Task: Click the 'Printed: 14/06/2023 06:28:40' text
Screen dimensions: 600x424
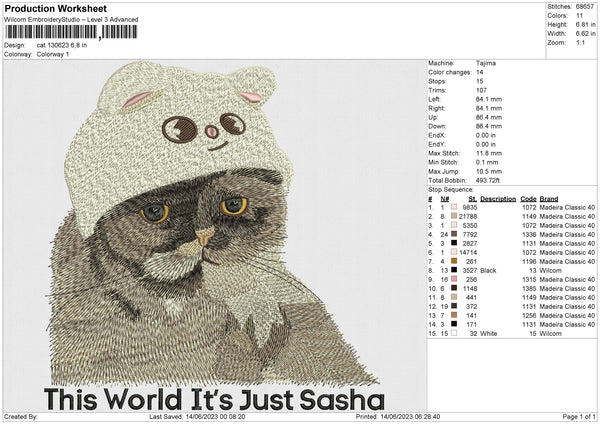Action: (398, 416)
